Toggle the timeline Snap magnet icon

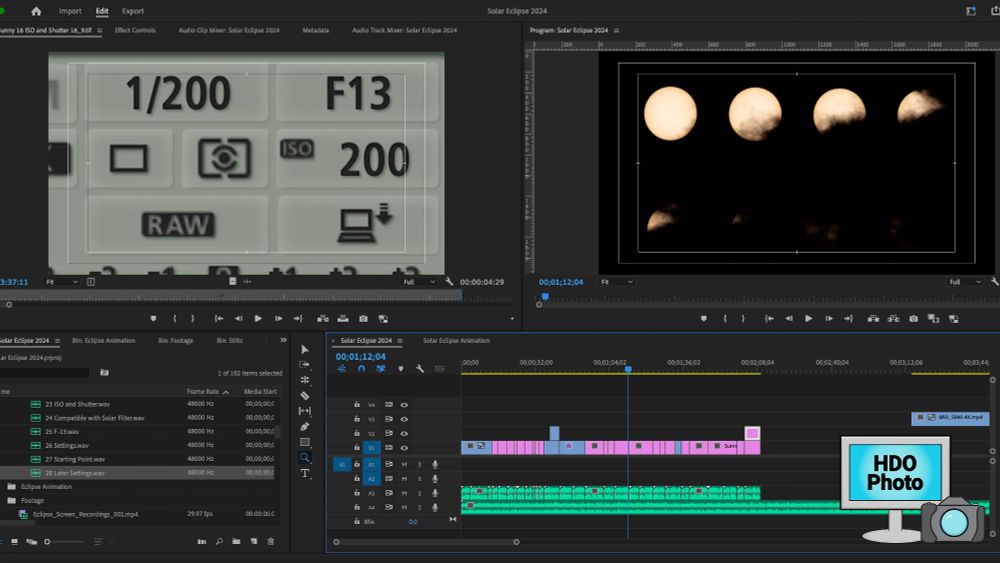[x=361, y=369]
